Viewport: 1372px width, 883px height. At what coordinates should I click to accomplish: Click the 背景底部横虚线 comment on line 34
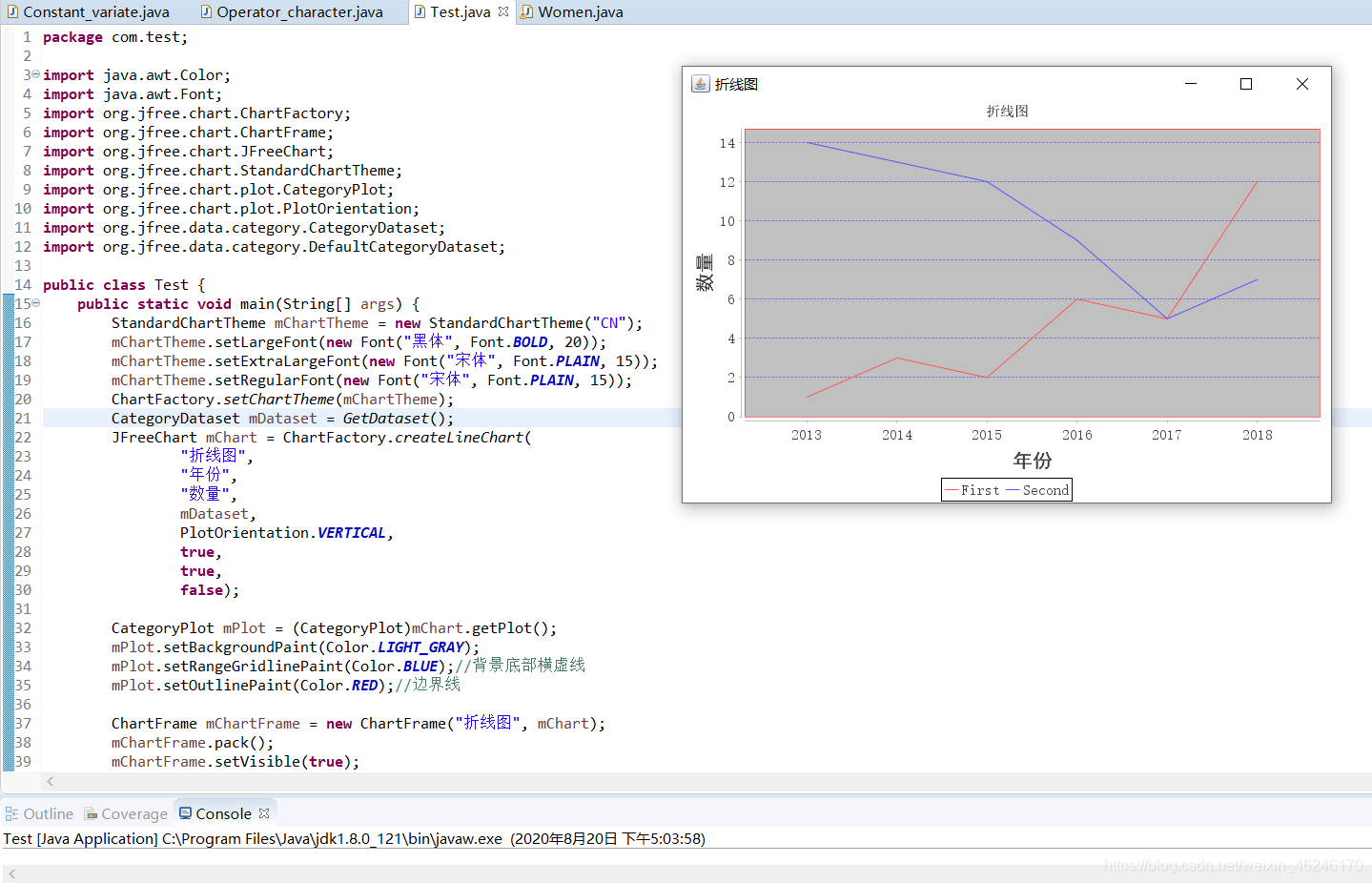pos(521,666)
